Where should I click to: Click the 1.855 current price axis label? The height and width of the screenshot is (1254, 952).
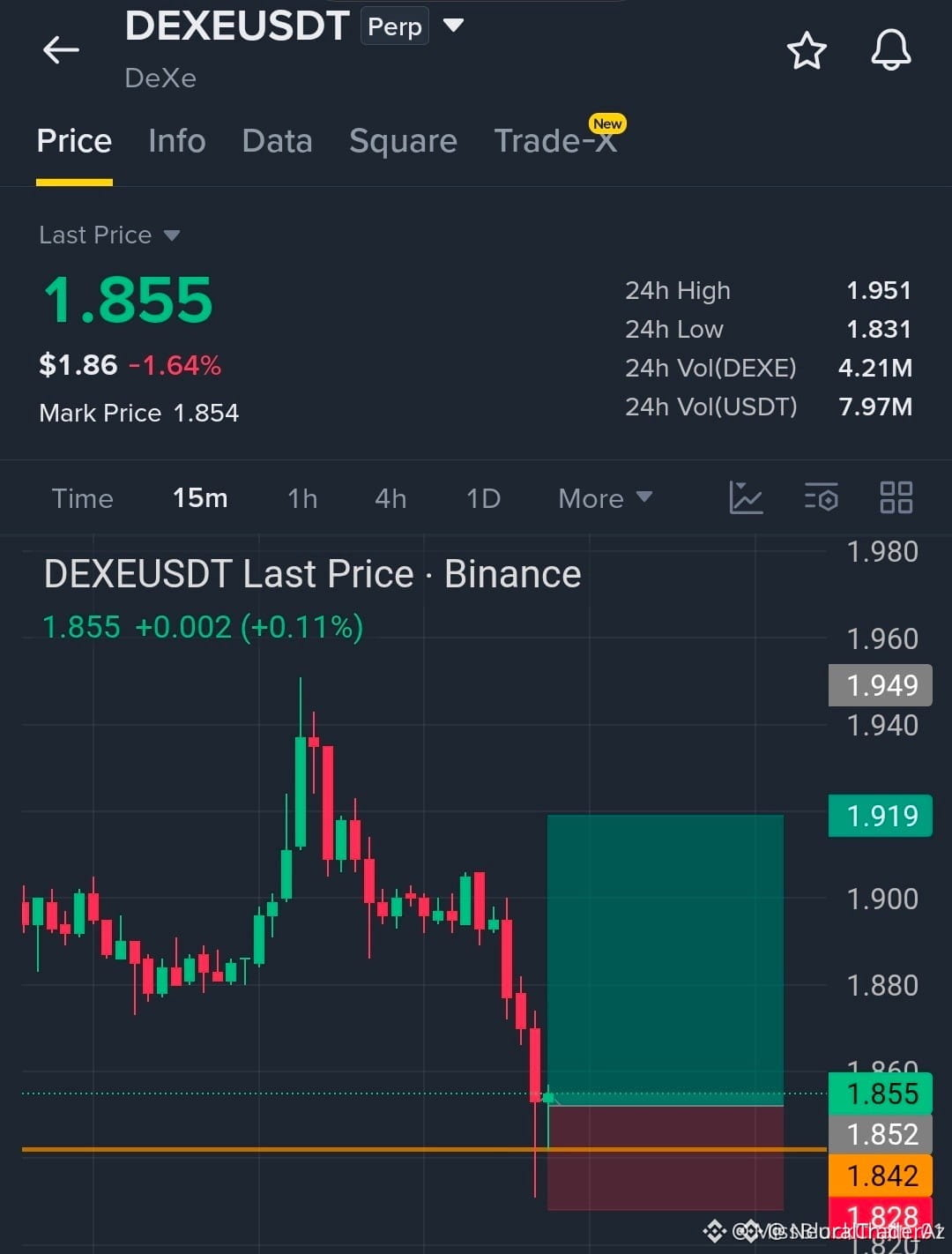point(881,1094)
